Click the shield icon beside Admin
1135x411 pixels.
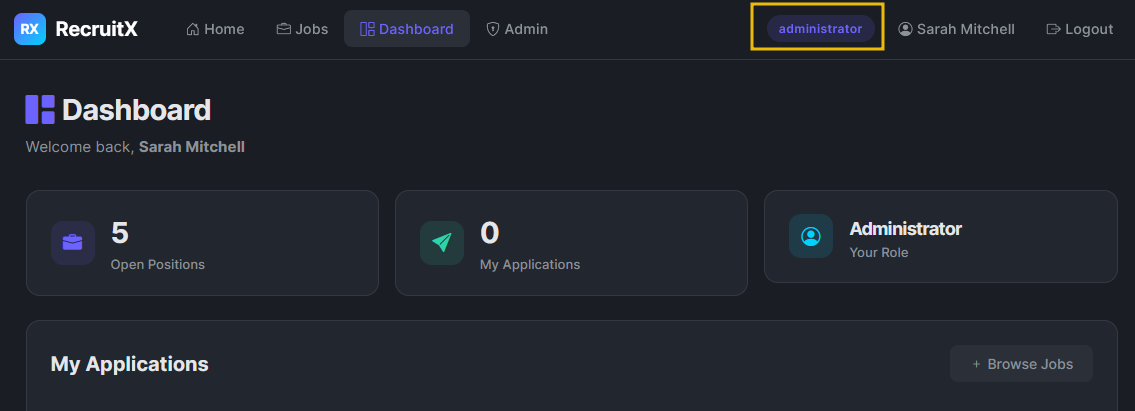pos(493,29)
